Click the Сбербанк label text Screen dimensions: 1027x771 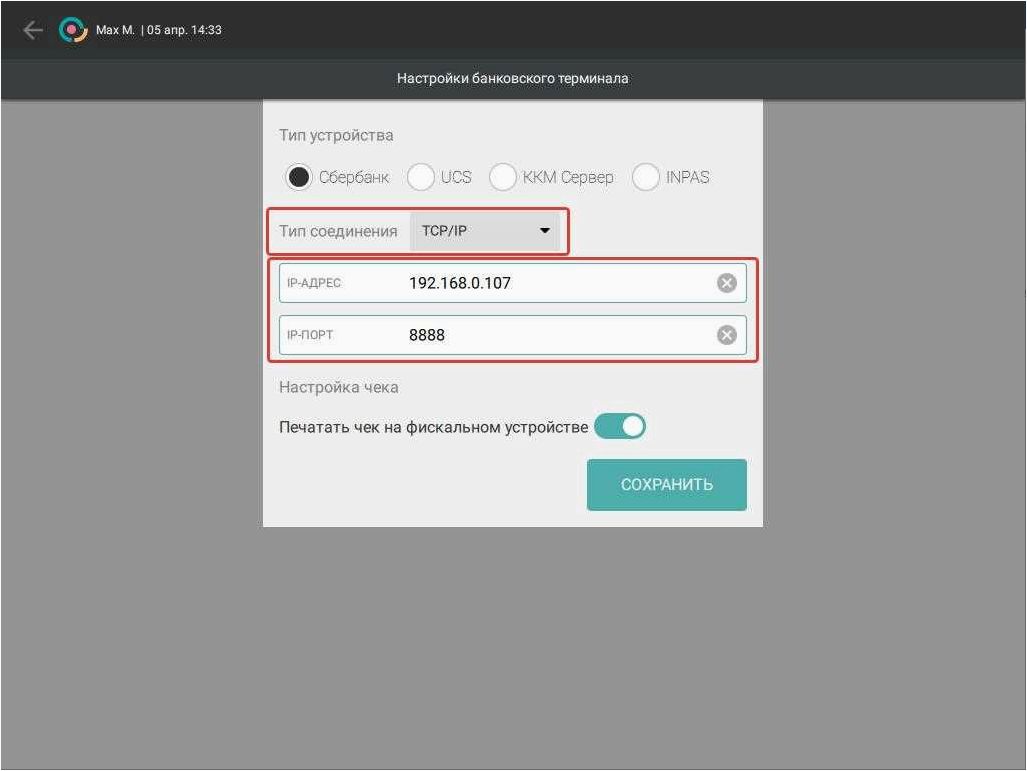click(354, 178)
